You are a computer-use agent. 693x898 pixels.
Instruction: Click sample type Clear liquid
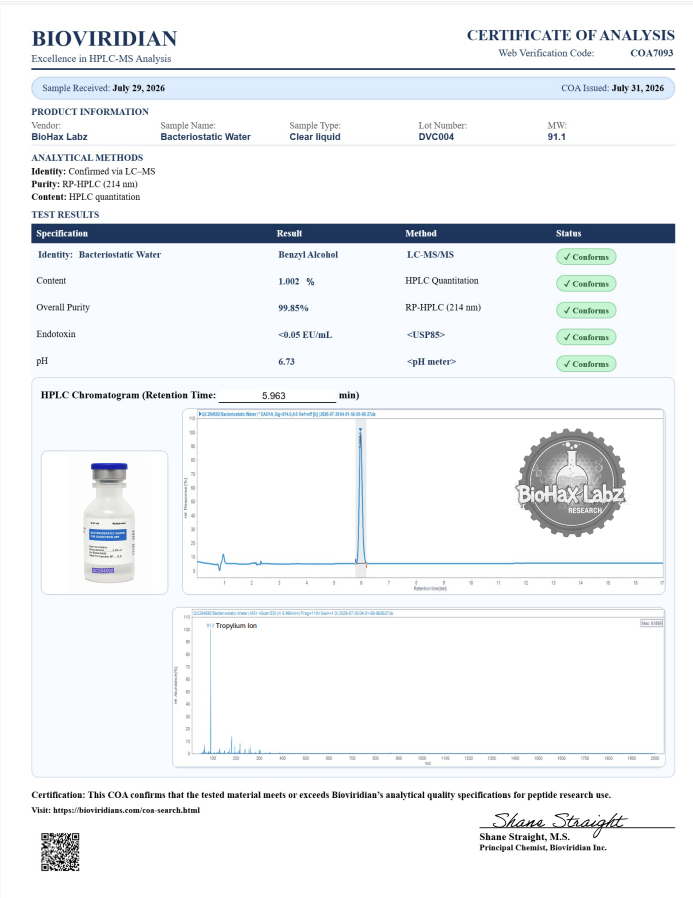click(x=315, y=137)
